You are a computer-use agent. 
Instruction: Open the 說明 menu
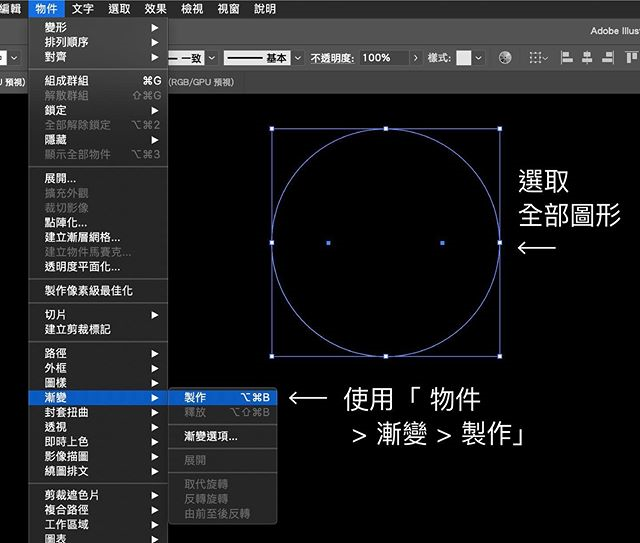tap(265, 9)
